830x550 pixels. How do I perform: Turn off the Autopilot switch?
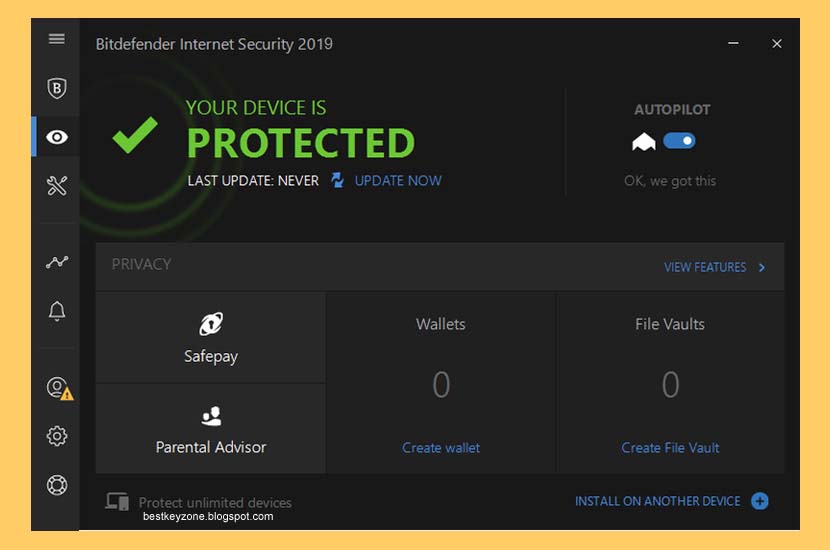679,141
